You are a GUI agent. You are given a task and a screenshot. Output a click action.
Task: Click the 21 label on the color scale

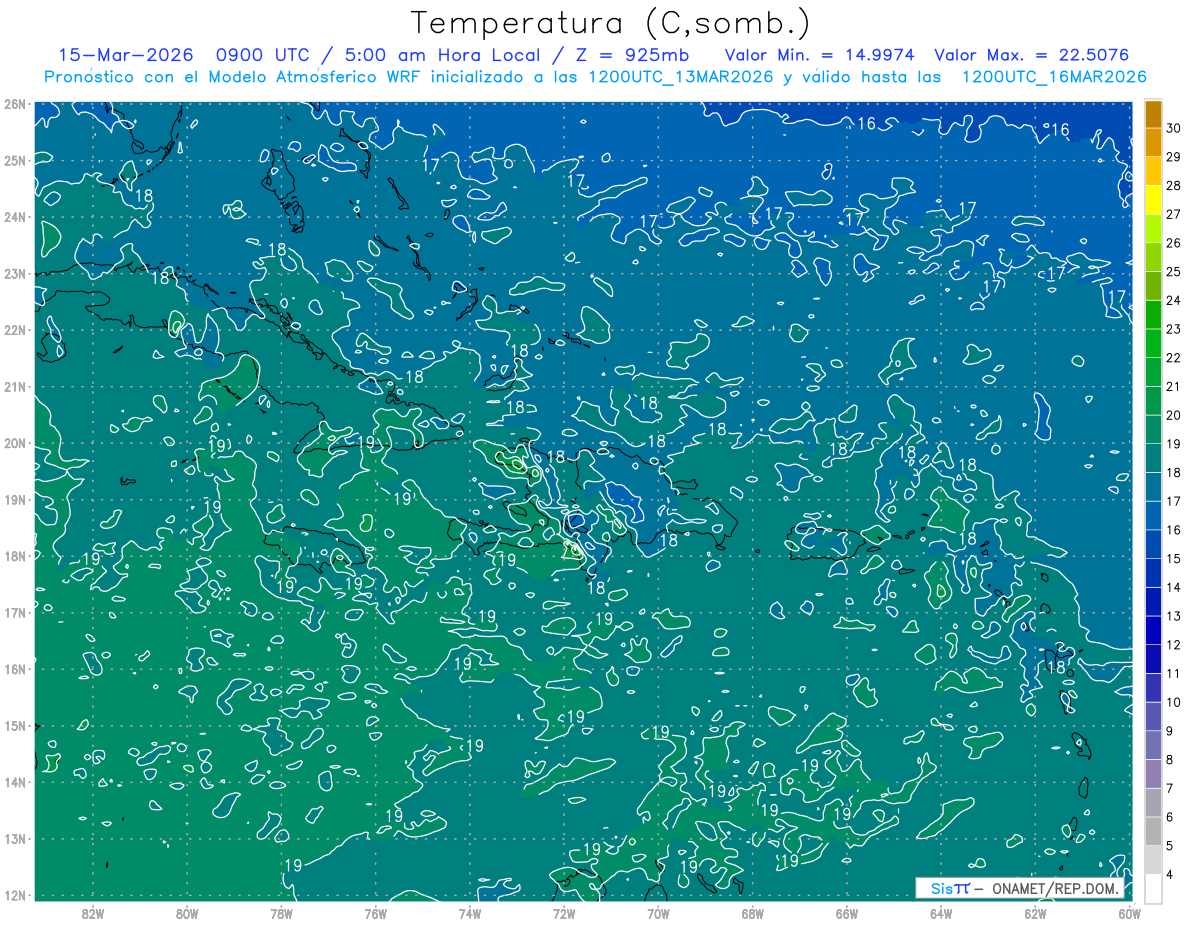pos(1174,387)
